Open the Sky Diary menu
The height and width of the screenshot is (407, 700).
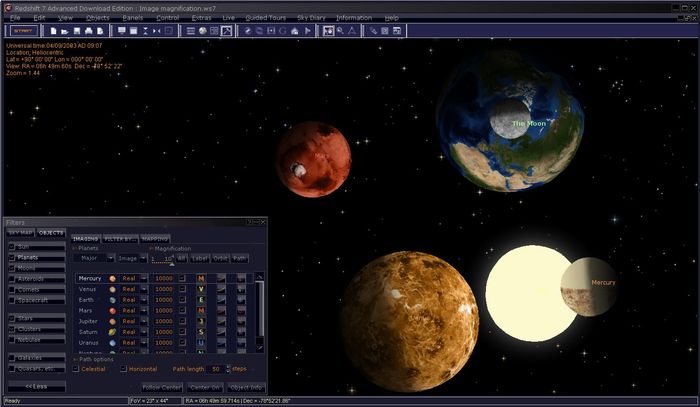click(x=311, y=18)
